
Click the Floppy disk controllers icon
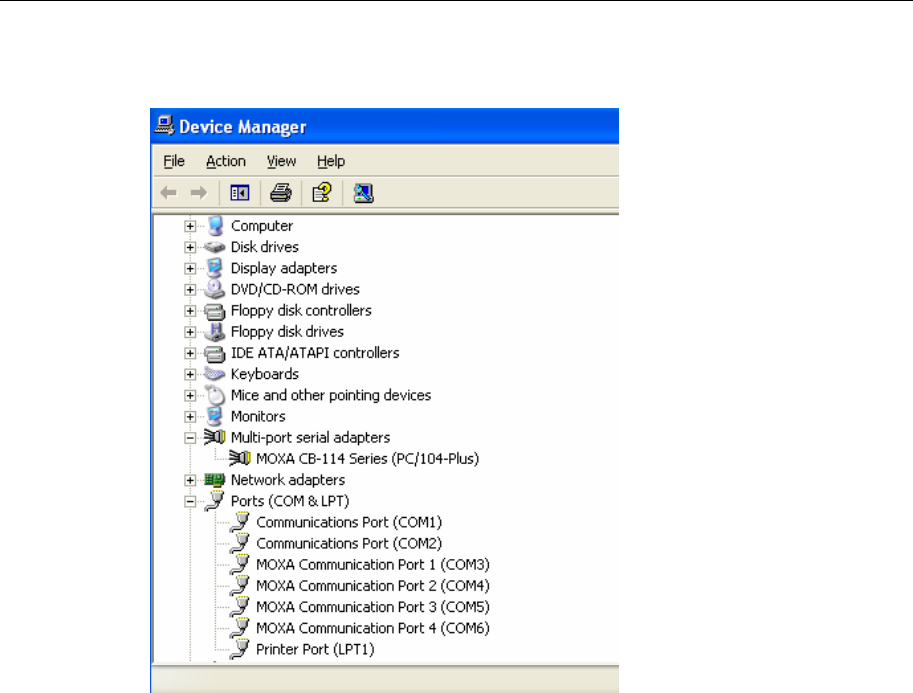tap(215, 311)
